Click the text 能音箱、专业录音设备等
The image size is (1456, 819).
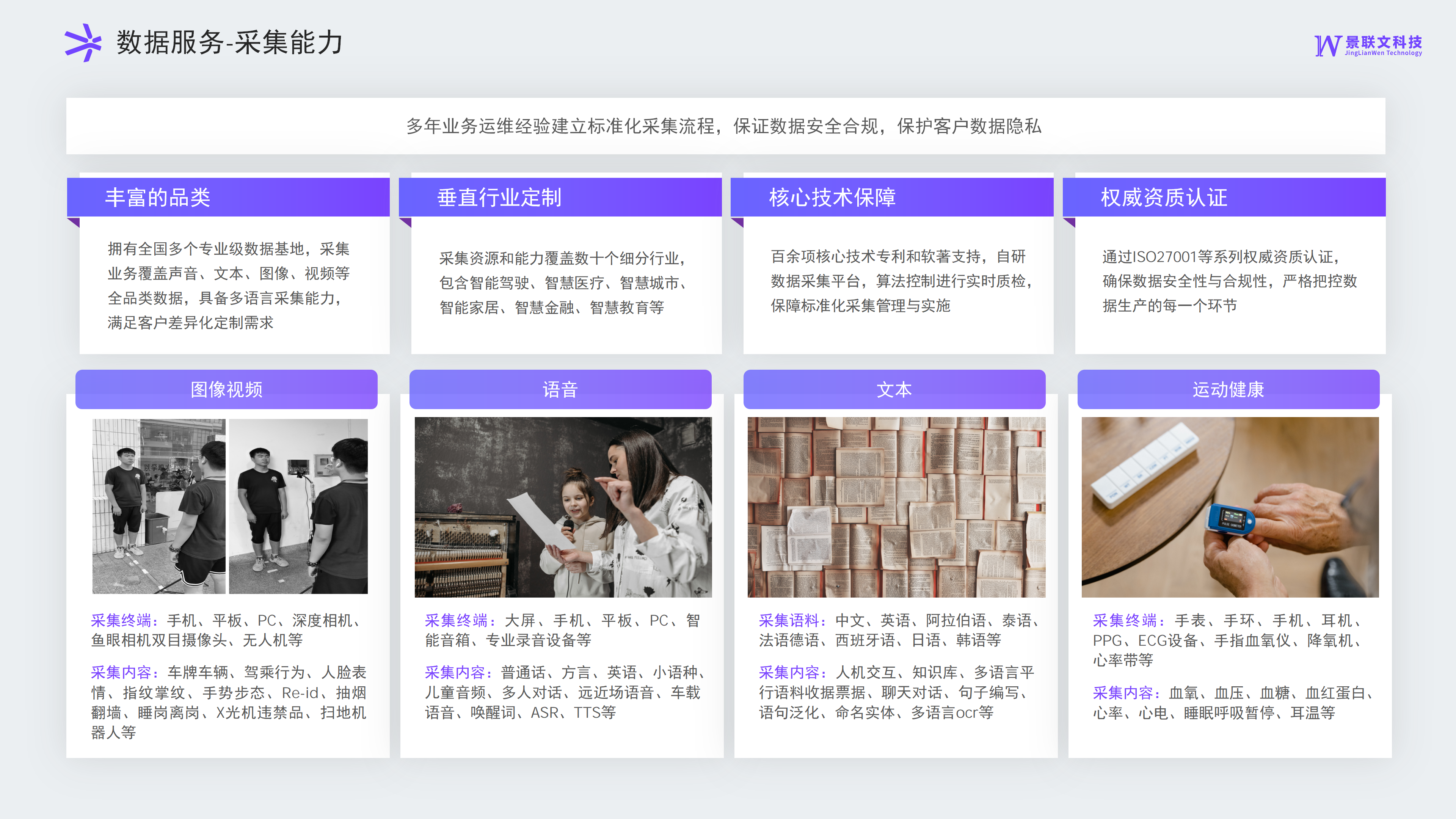click(508, 640)
